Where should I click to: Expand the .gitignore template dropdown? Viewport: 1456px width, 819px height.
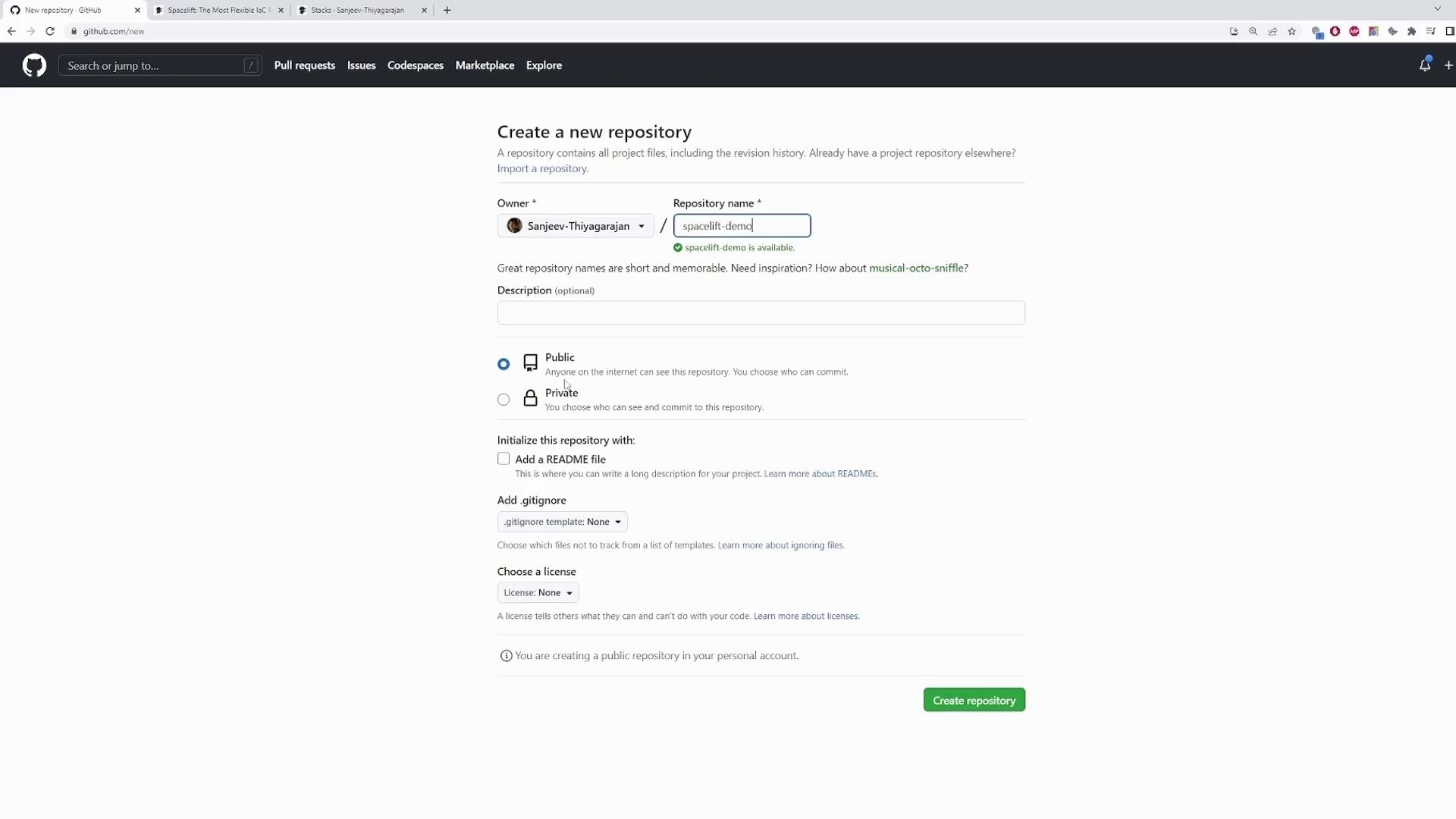(x=562, y=522)
